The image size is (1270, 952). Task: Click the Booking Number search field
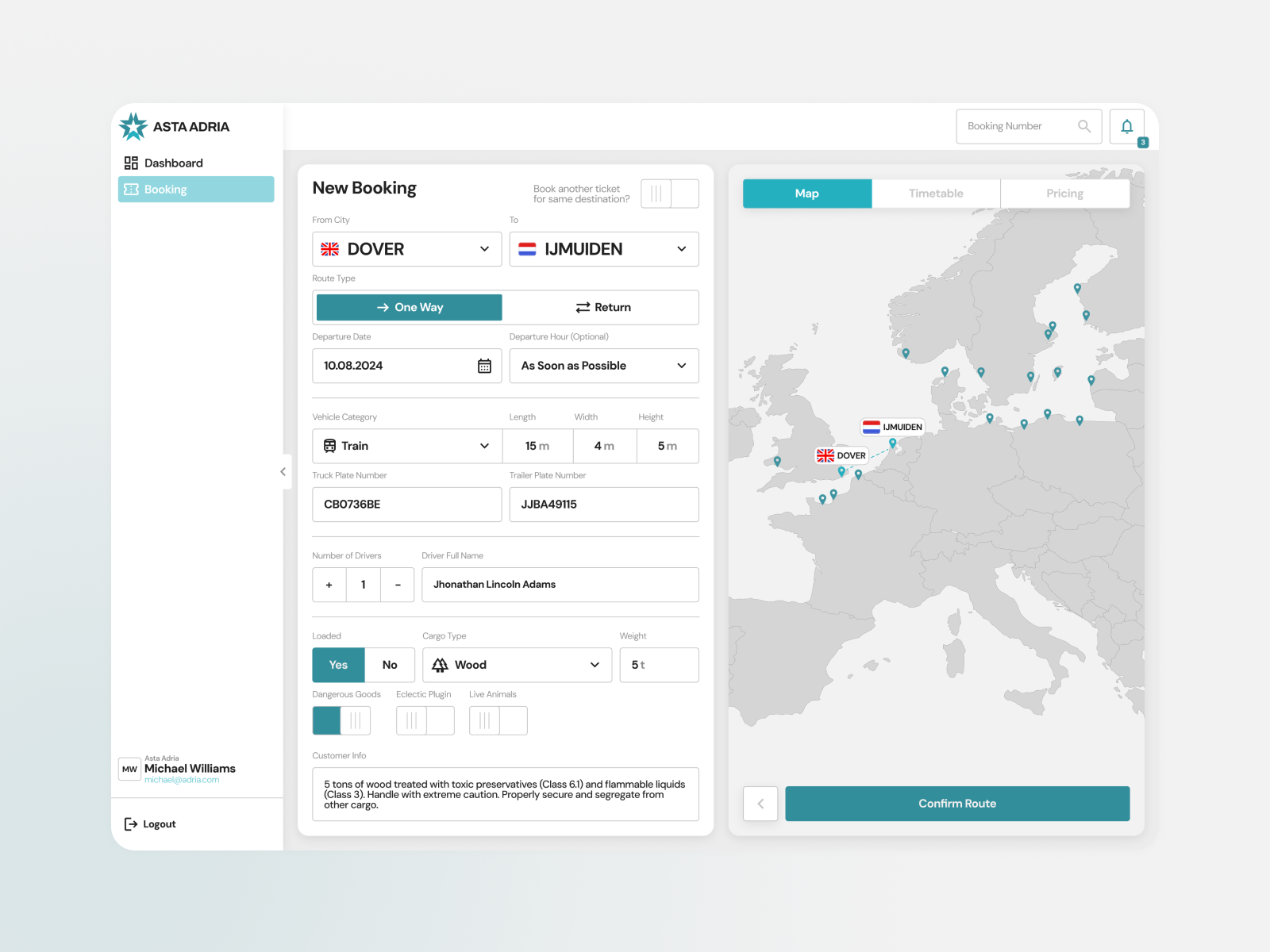pos(1029,126)
